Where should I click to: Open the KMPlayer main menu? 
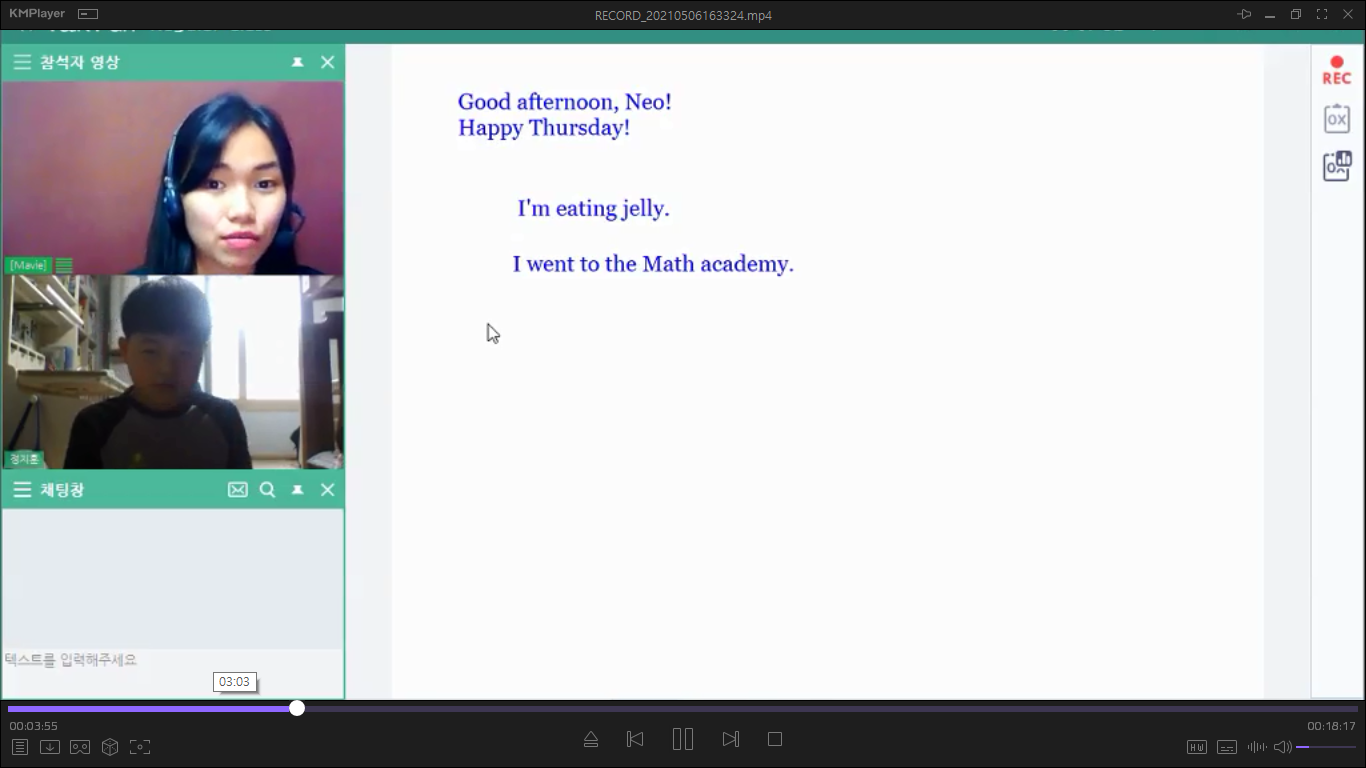pyautogui.click(x=37, y=14)
